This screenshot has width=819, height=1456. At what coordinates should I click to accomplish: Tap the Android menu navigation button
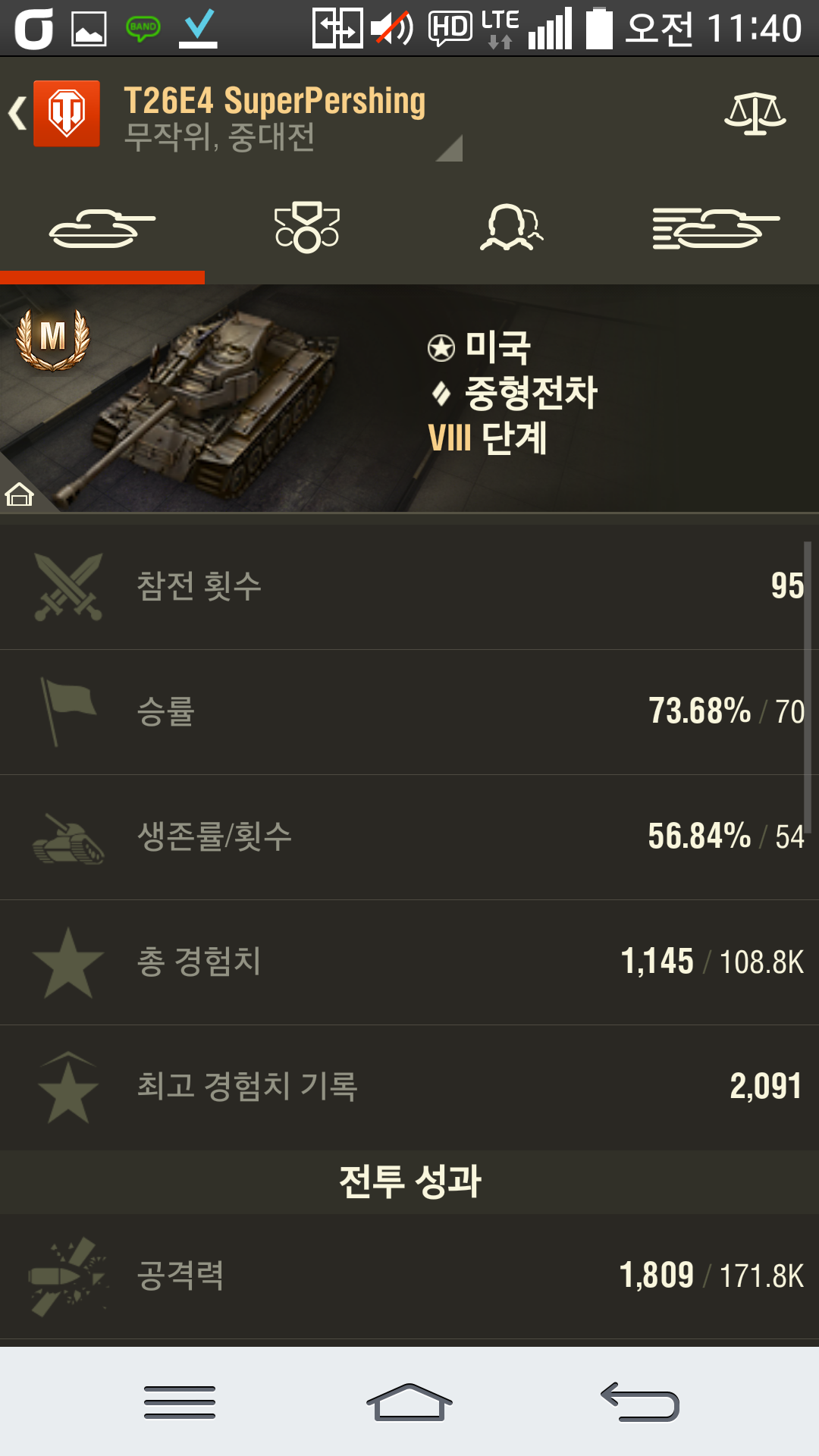point(180,1402)
